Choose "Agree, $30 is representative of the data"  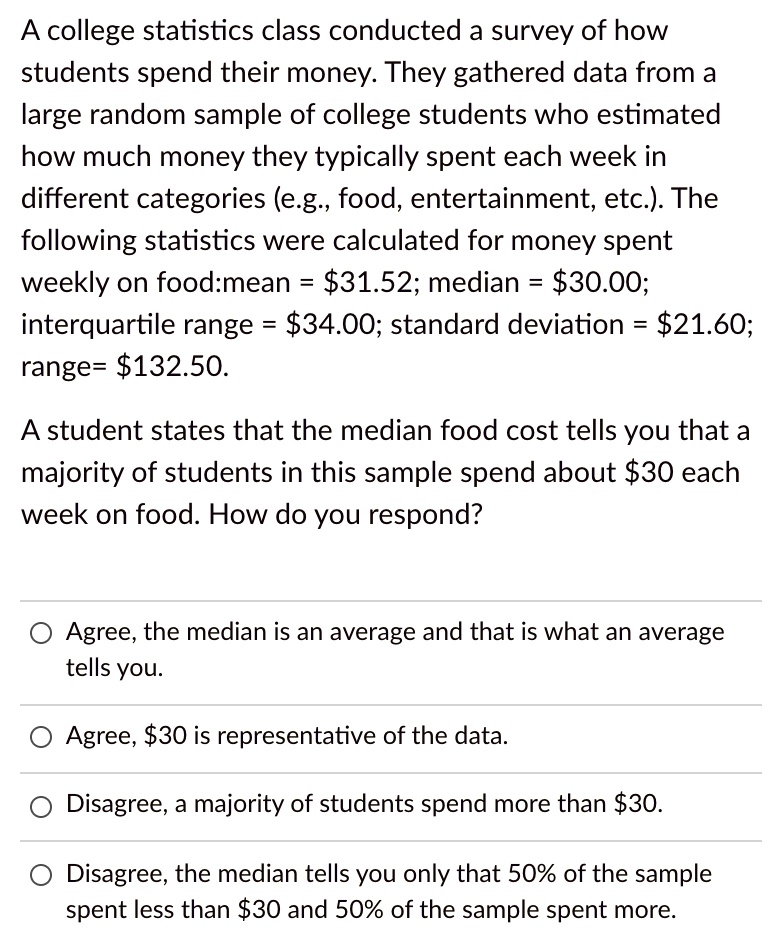click(287, 737)
